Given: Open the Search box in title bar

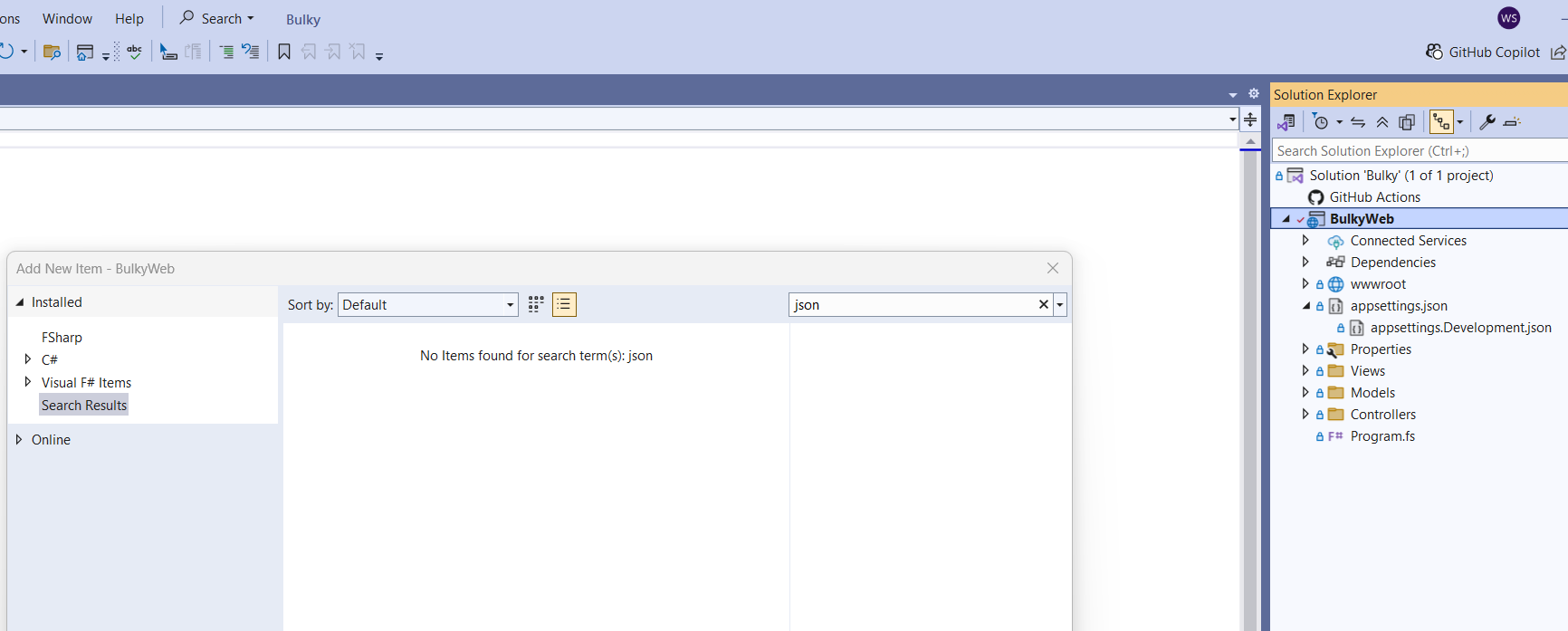Looking at the screenshot, I should tap(217, 18).
